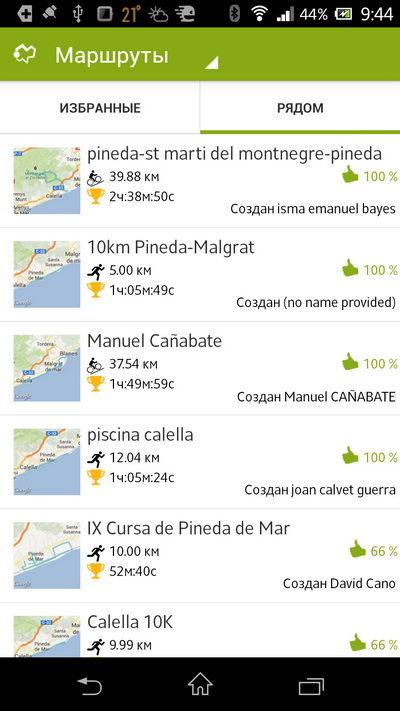Open map thumbnail of pineda-st marti route
The width and height of the screenshot is (400, 711).
tap(47, 180)
